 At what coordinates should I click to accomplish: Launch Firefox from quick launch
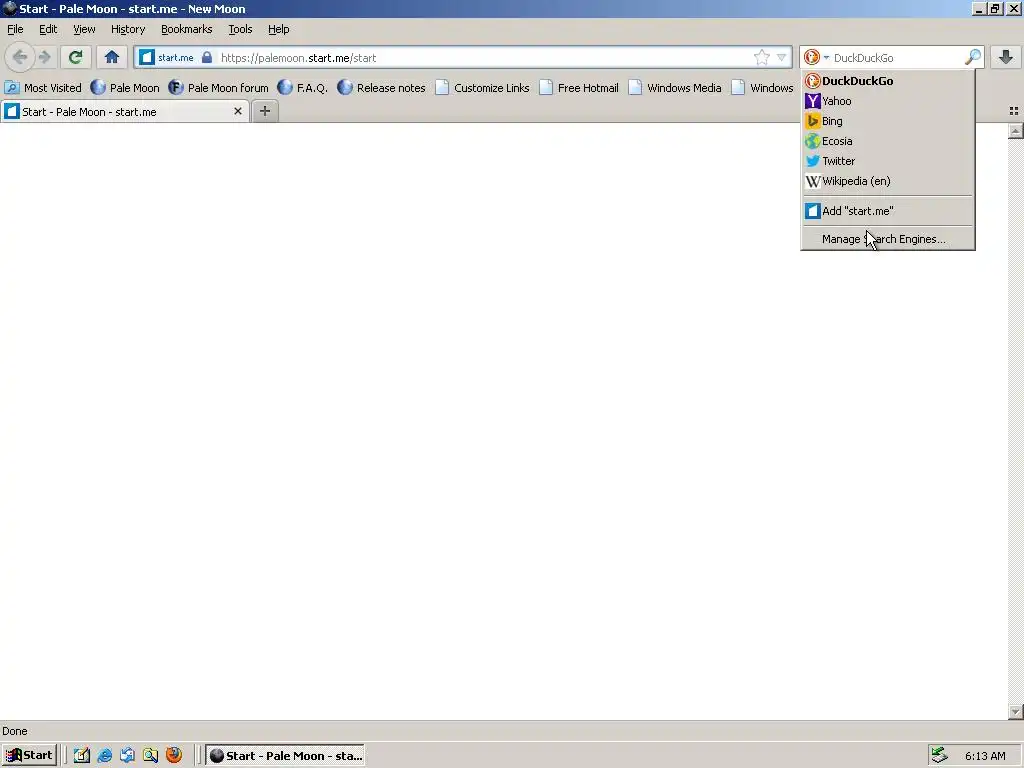pos(174,756)
